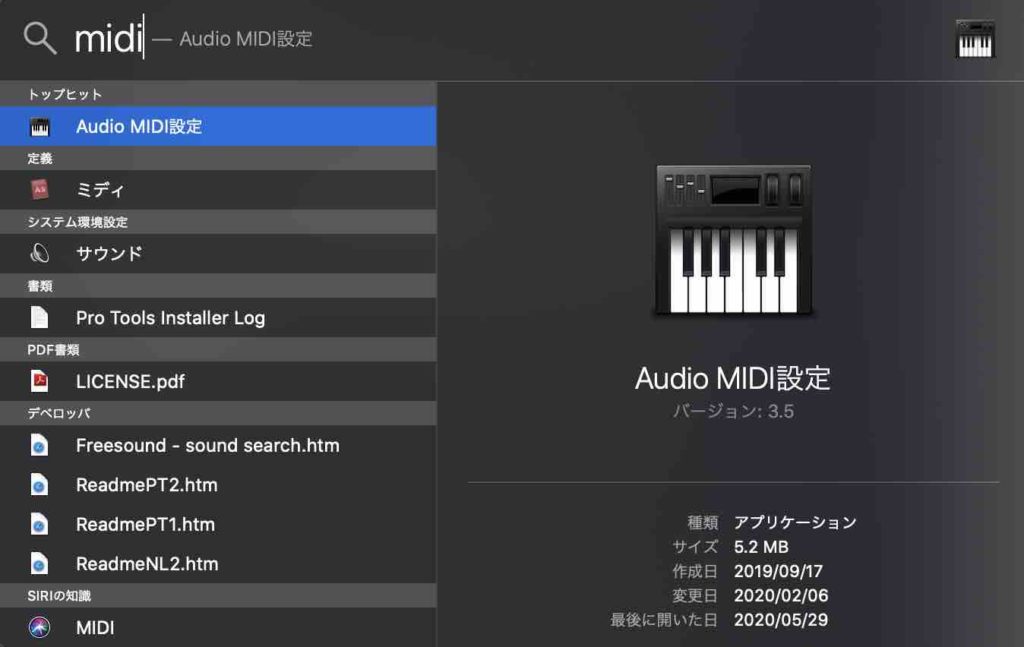
Task: Select the ReadmeNL2.htm result row
Action: [x=150, y=563]
